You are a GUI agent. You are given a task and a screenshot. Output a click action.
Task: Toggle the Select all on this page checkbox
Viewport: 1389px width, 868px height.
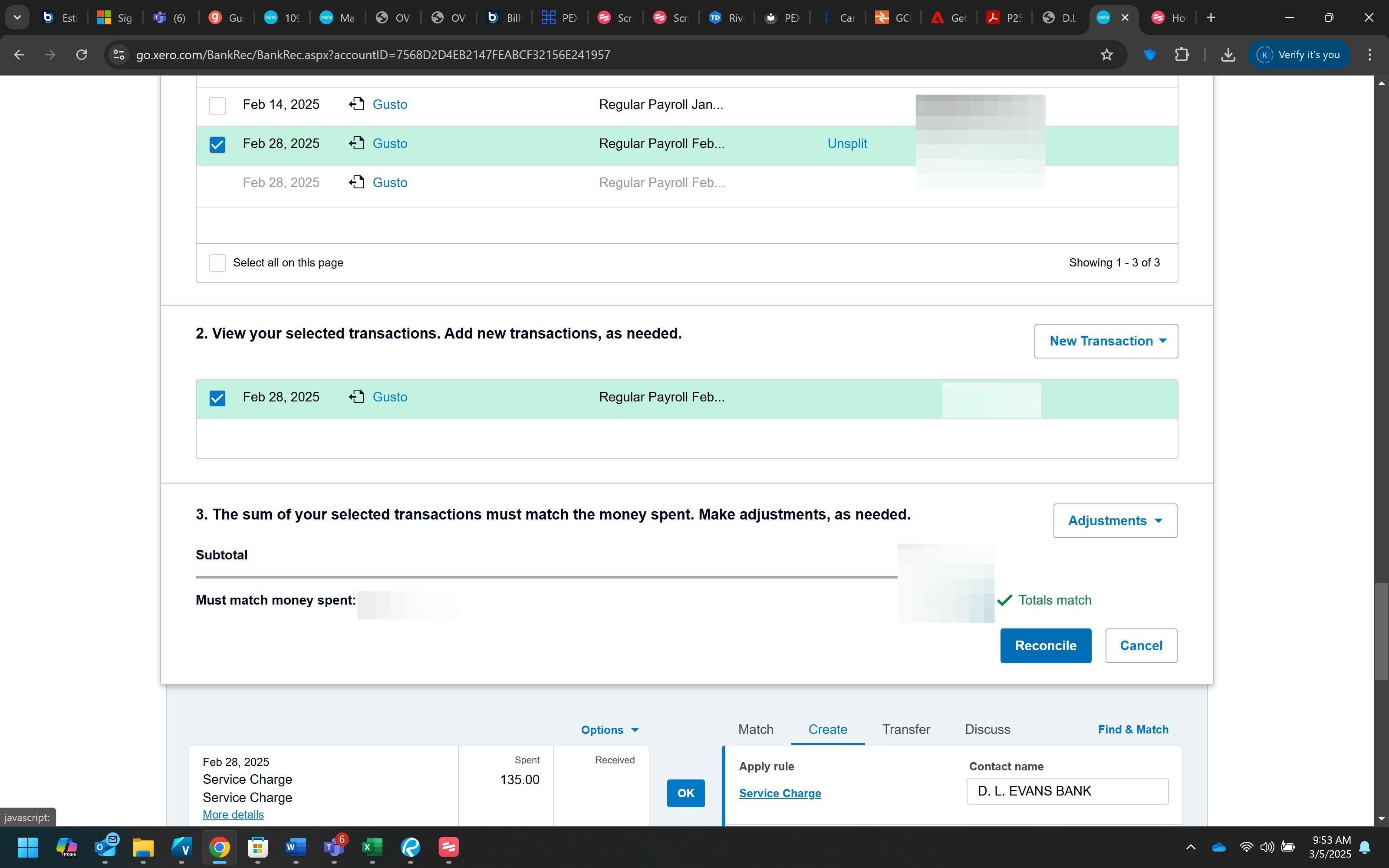coord(217,263)
